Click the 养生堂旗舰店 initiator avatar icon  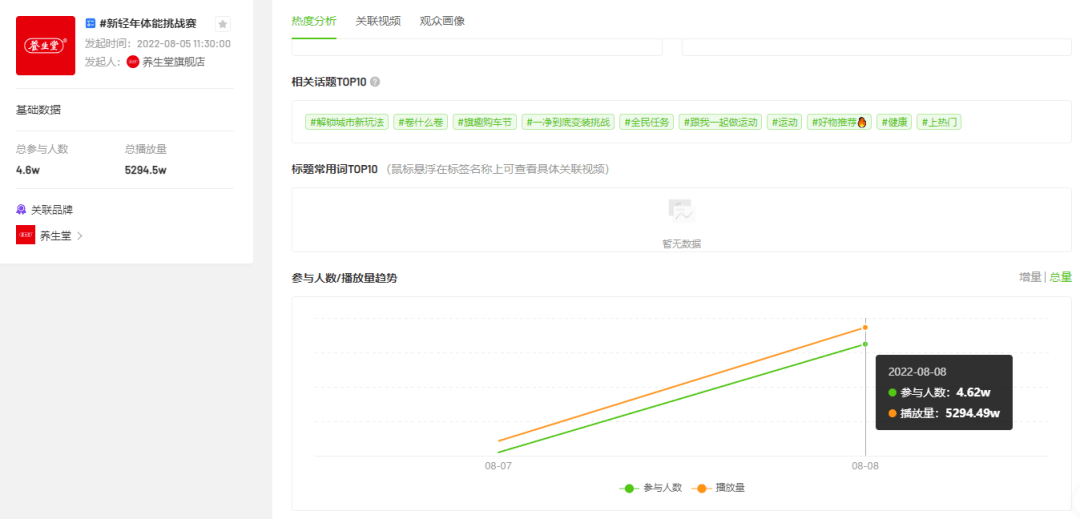click(133, 62)
